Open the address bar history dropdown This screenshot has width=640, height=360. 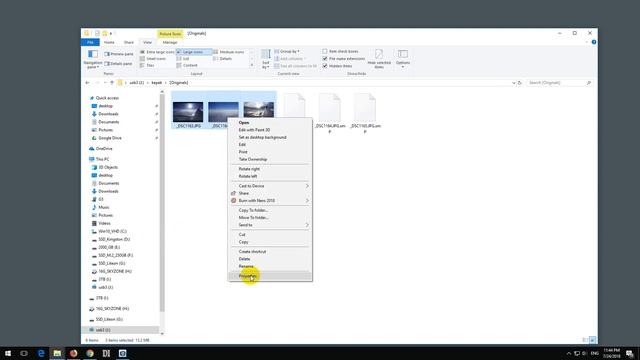[513, 83]
